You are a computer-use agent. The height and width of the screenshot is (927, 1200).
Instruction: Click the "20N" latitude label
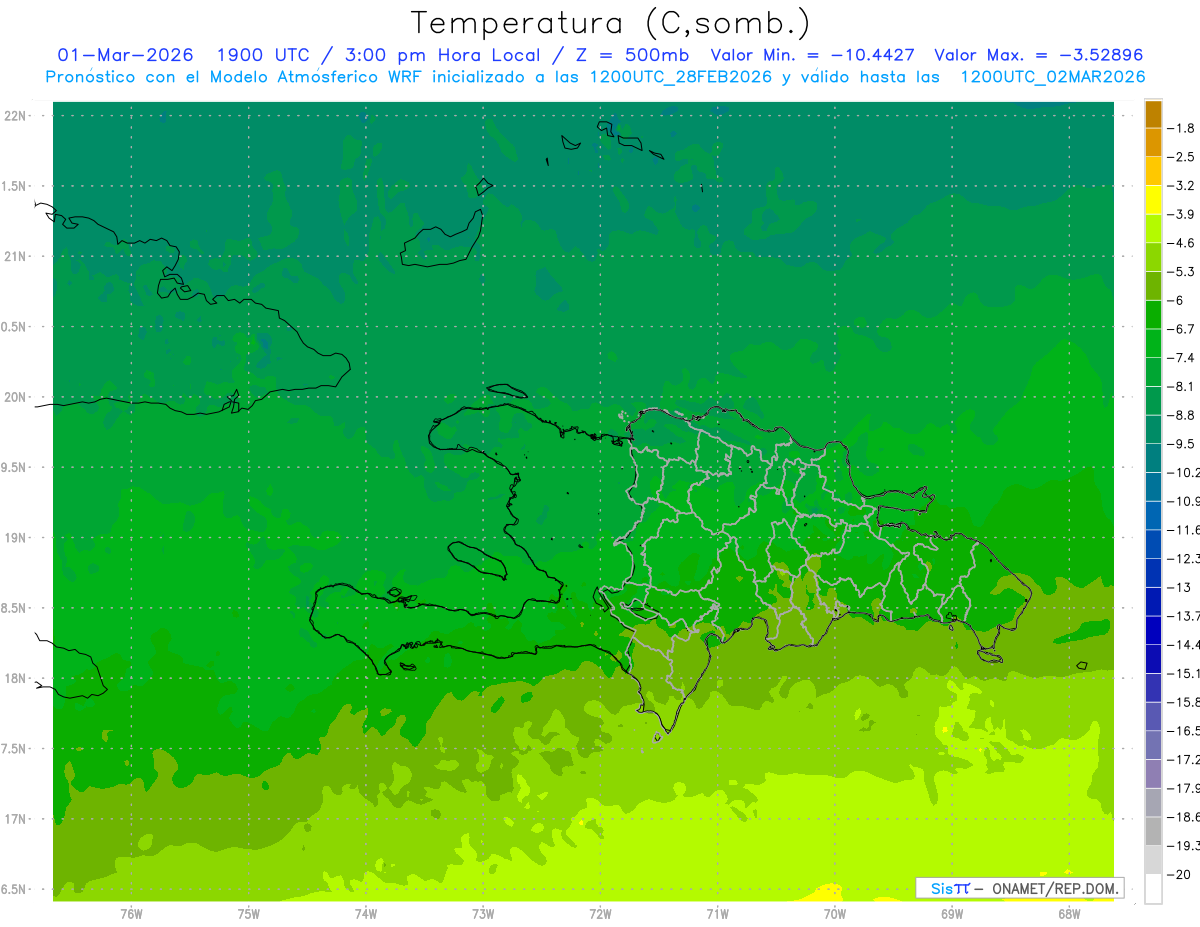click(x=16, y=397)
